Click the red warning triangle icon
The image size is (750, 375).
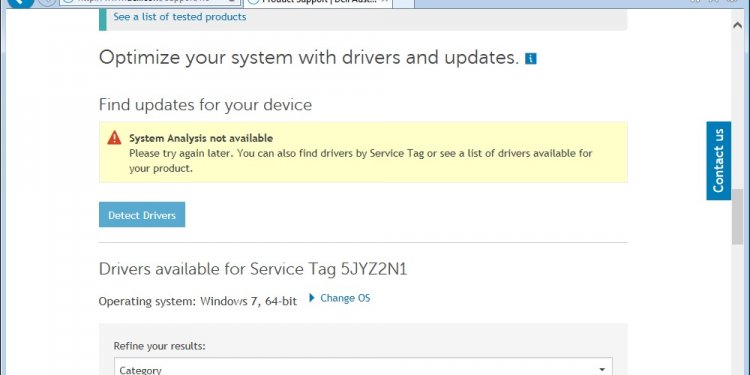click(x=114, y=138)
